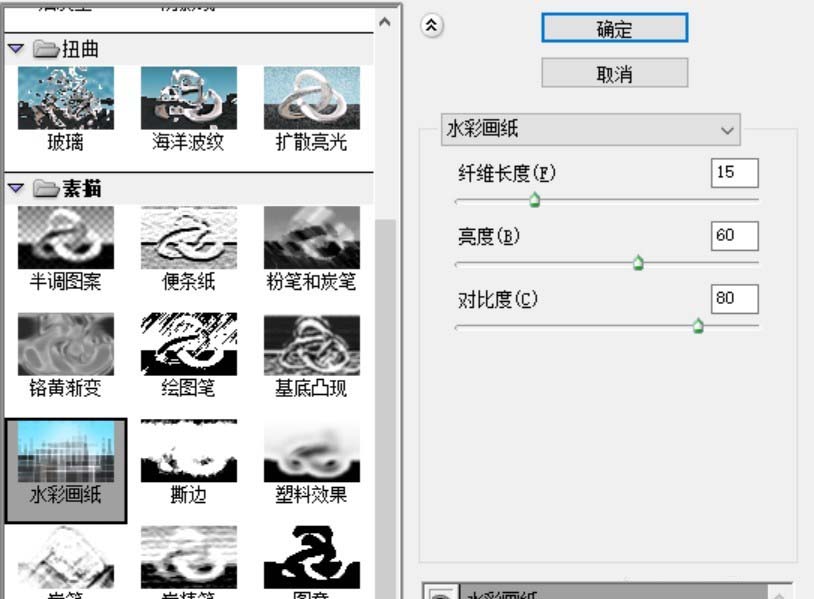Click the 亮度 slider handle
814x599 pixels.
[x=638, y=263]
